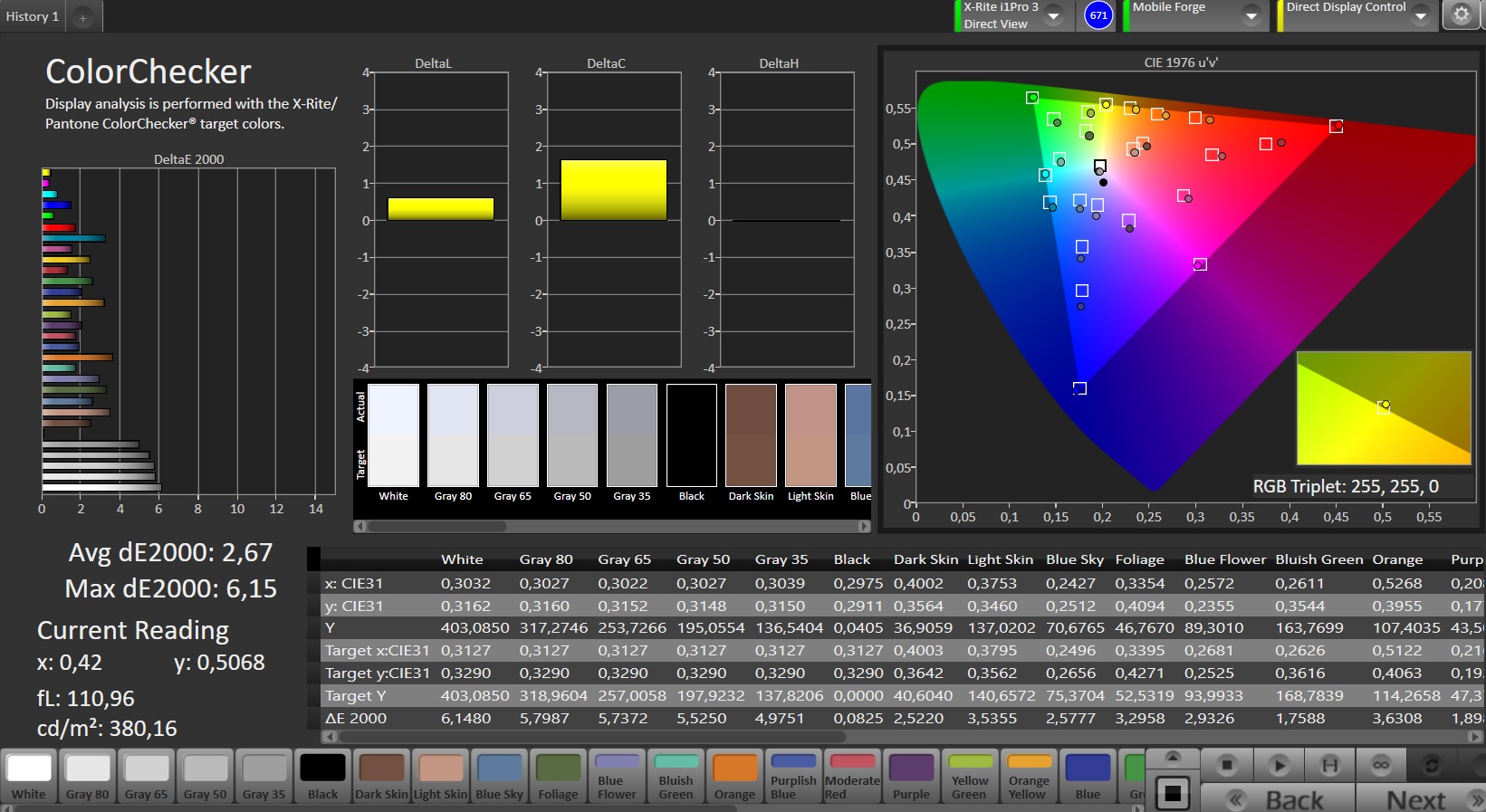This screenshot has width=1486, height=812.
Task: Add a new history tab with plus icon
Action: [82, 17]
